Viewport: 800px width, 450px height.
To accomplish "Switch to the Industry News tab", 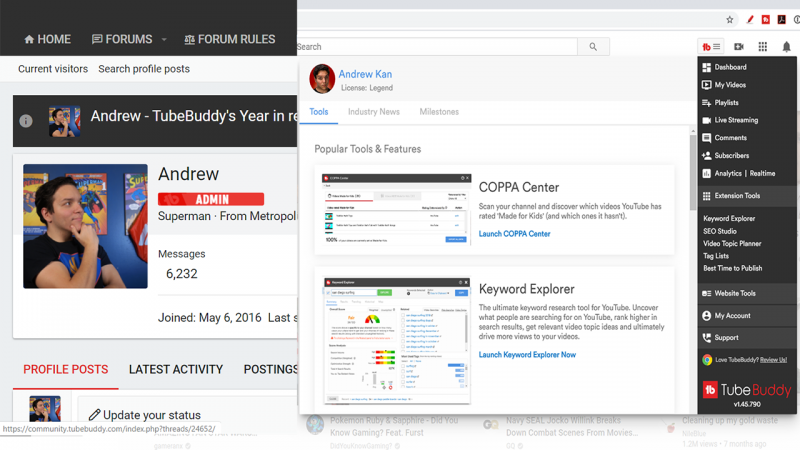I will tap(373, 112).
